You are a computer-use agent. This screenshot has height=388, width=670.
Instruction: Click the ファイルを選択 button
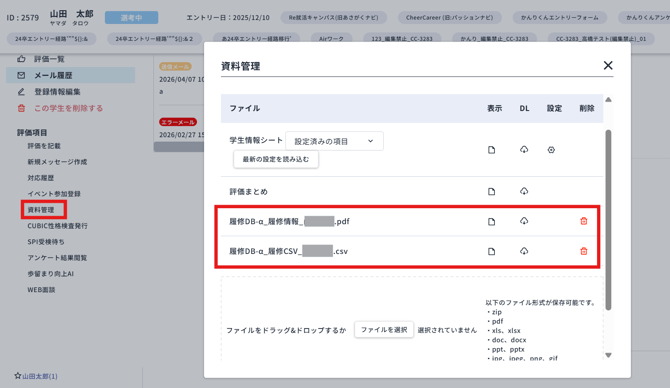pos(384,329)
